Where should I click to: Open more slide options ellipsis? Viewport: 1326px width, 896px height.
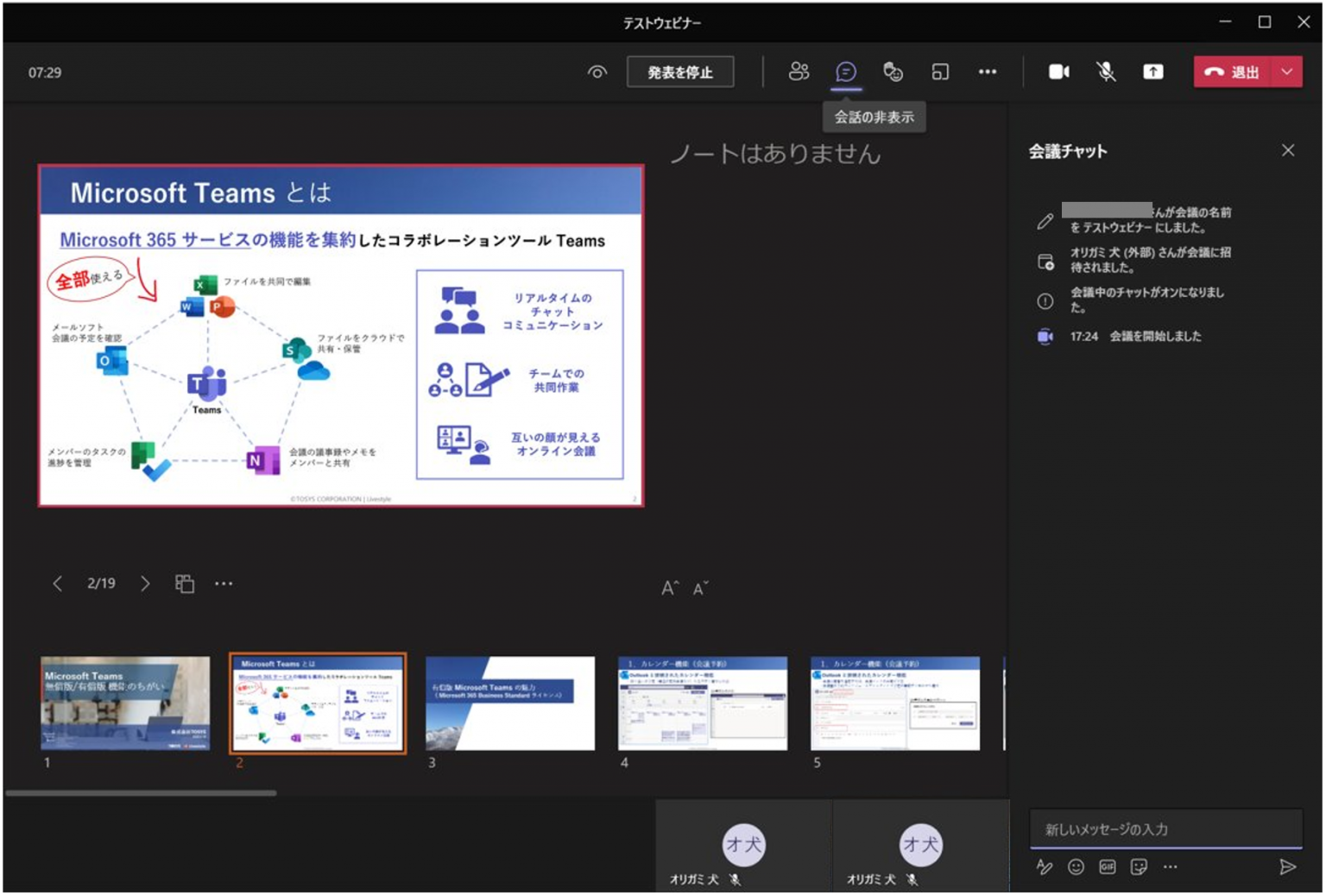click(x=224, y=584)
